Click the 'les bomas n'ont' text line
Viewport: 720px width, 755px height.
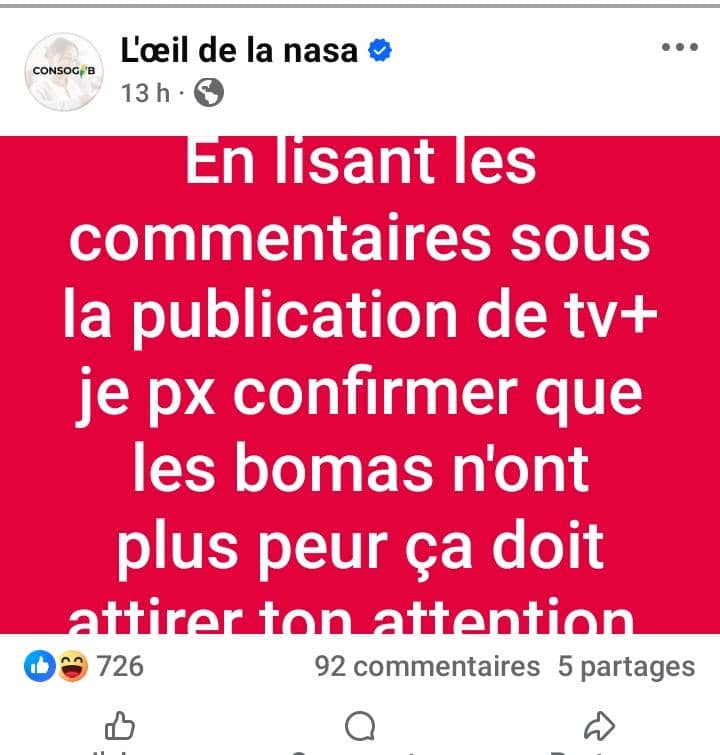361,469
